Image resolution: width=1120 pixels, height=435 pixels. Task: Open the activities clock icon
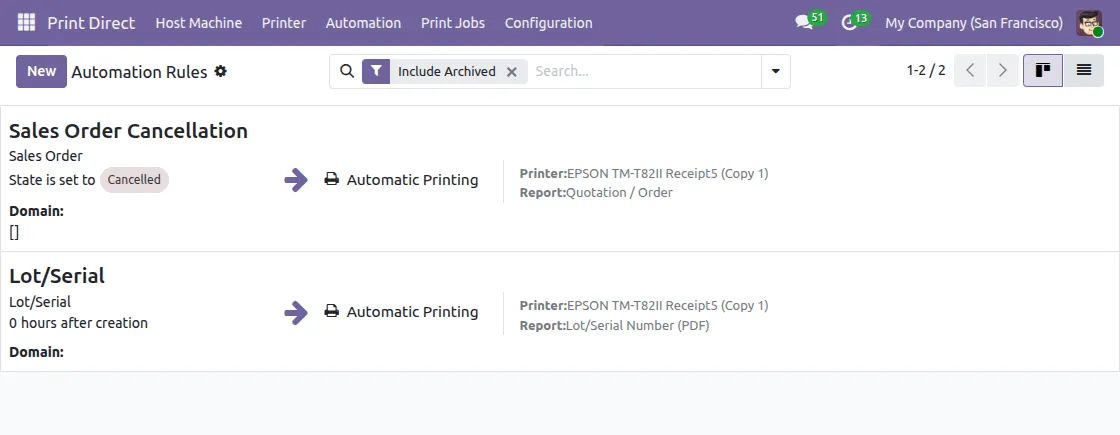point(850,22)
